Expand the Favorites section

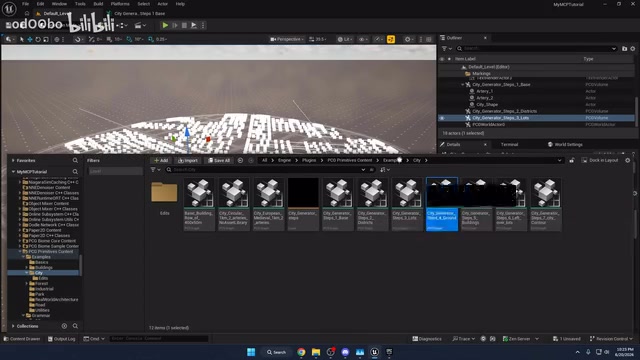pyautogui.click(x=13, y=161)
